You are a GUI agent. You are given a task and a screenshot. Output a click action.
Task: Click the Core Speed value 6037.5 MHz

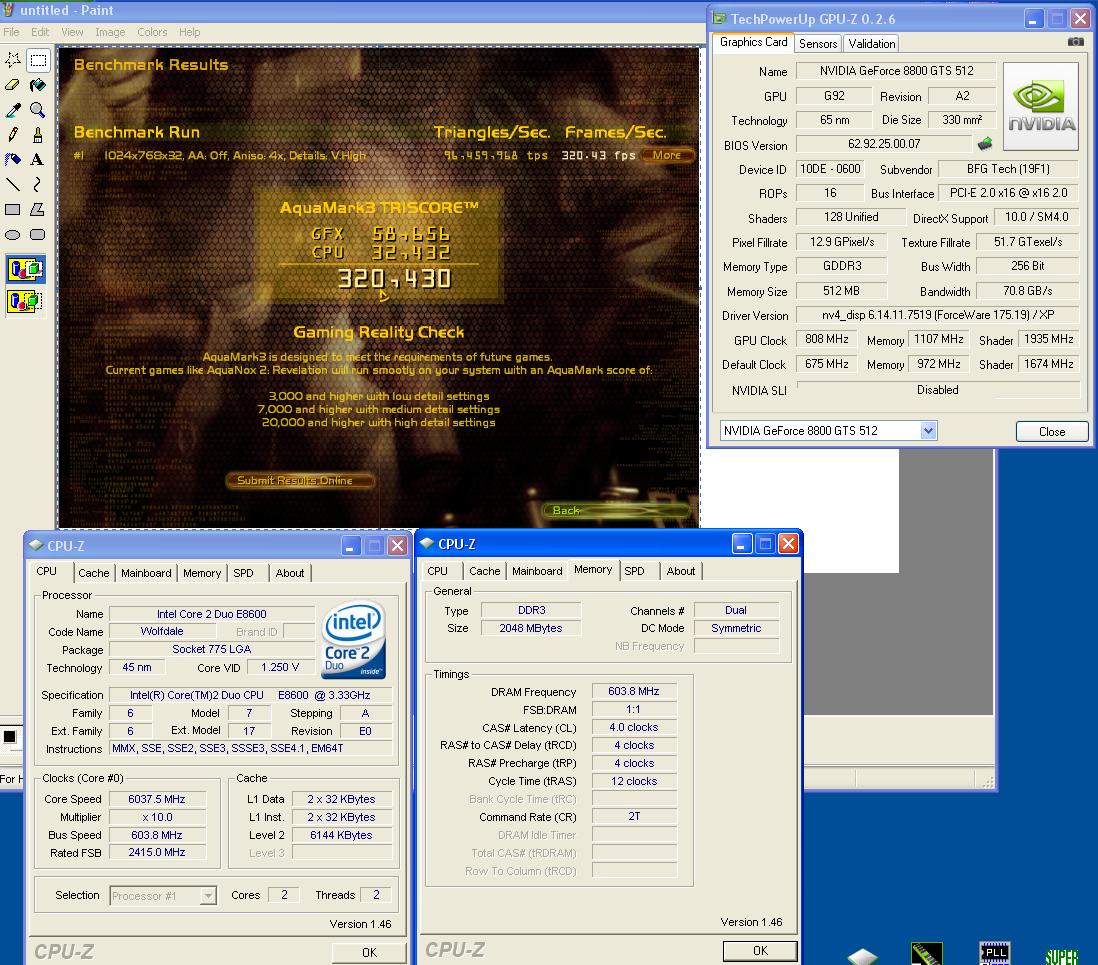tap(157, 799)
